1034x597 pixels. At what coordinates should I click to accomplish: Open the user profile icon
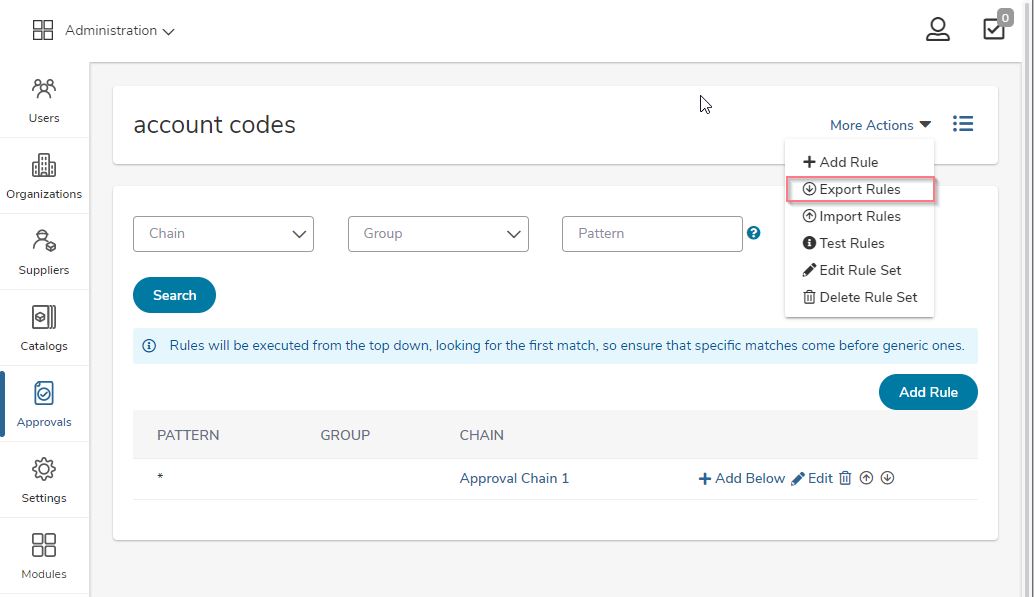pyautogui.click(x=937, y=30)
